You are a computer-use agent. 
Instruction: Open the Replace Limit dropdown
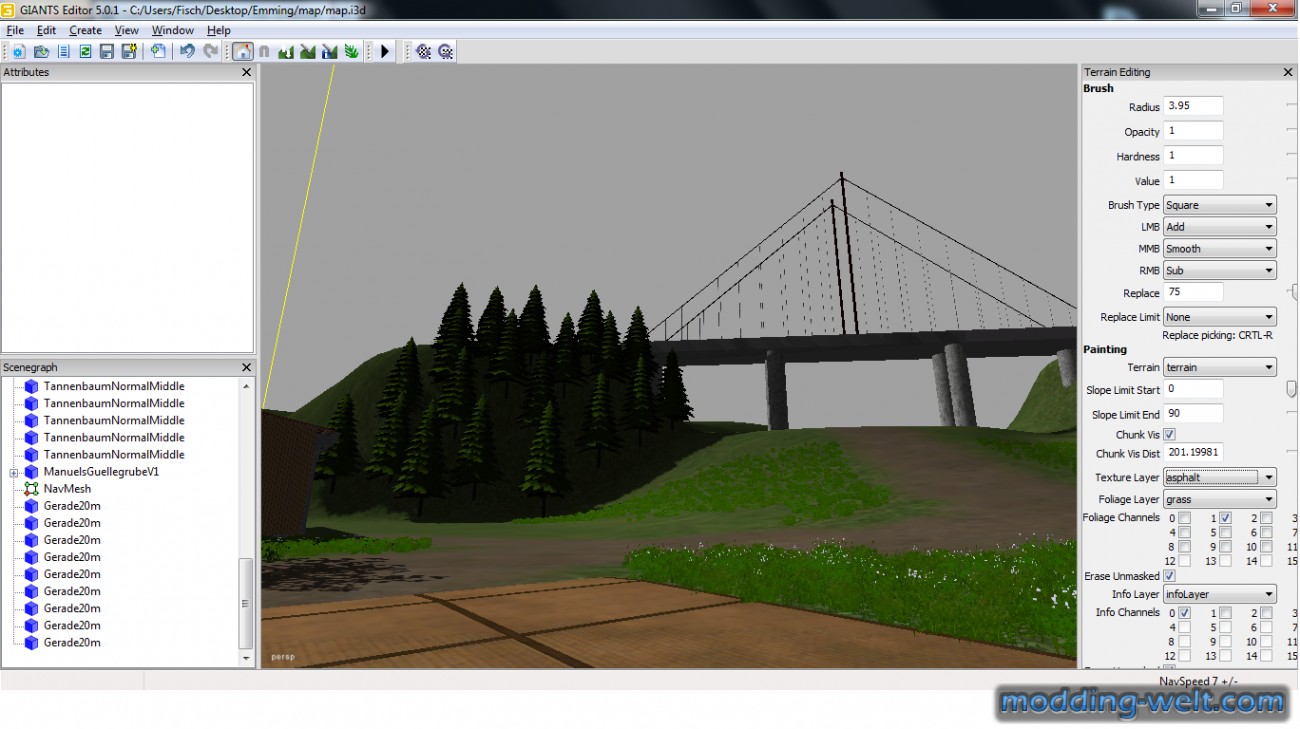[x=1220, y=317]
